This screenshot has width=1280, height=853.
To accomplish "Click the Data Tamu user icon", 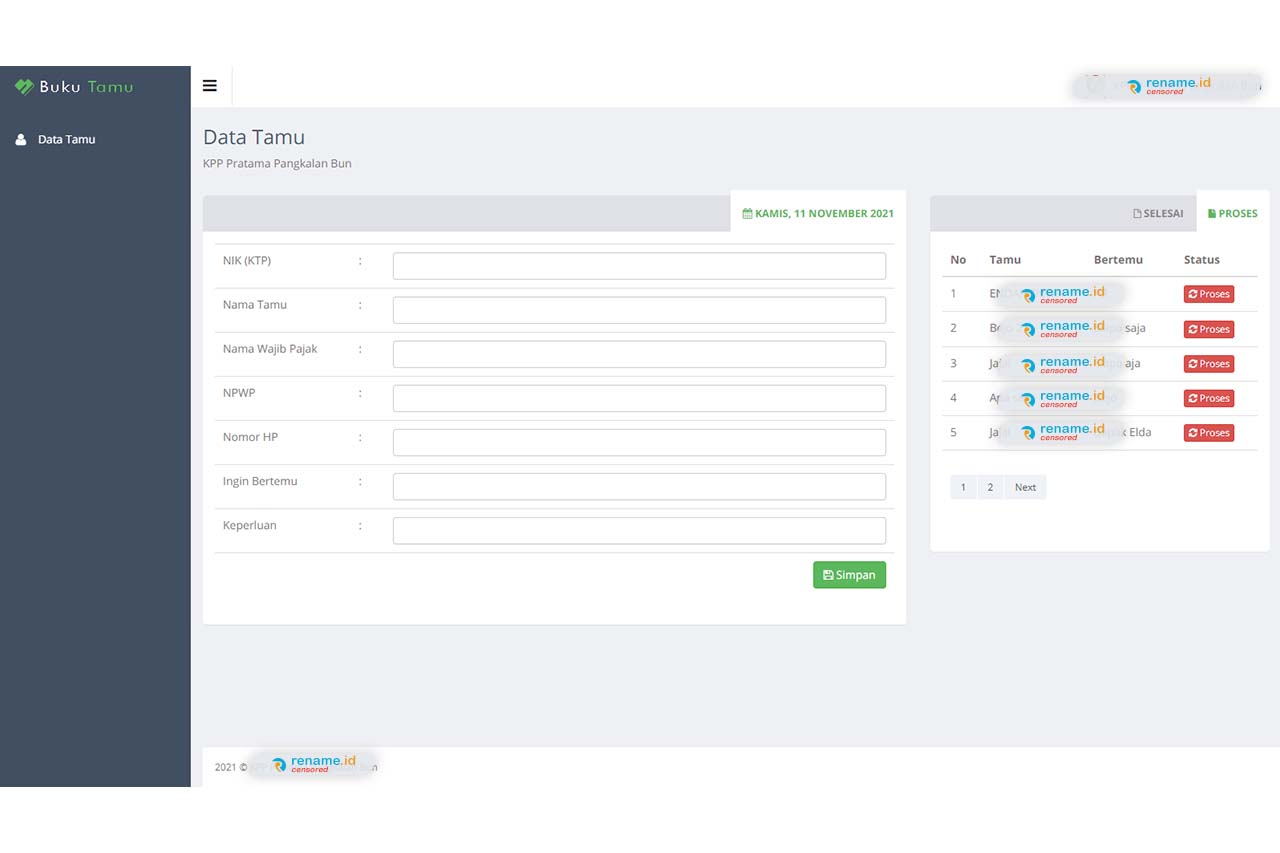I will point(21,140).
